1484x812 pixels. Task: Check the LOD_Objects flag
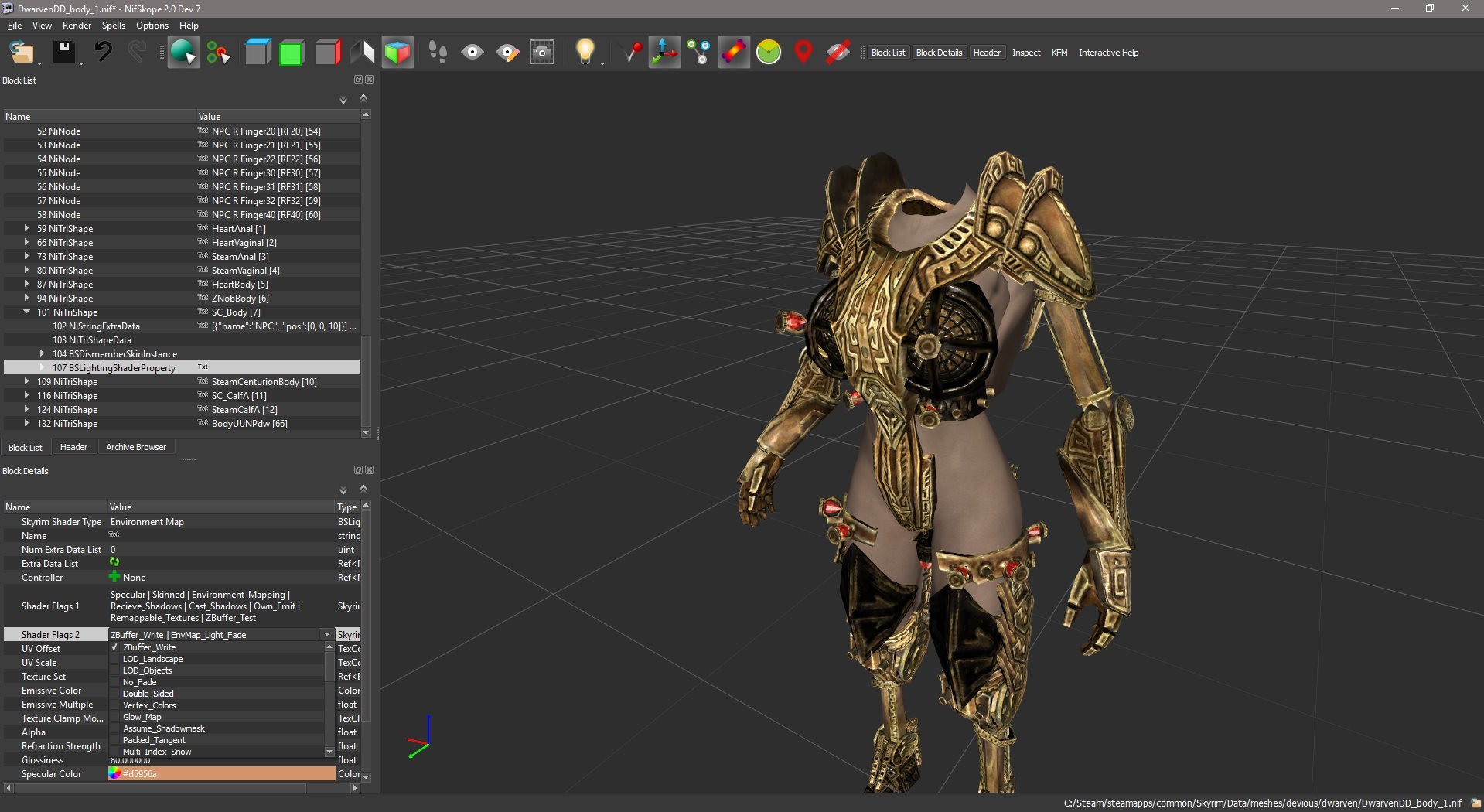[x=114, y=670]
